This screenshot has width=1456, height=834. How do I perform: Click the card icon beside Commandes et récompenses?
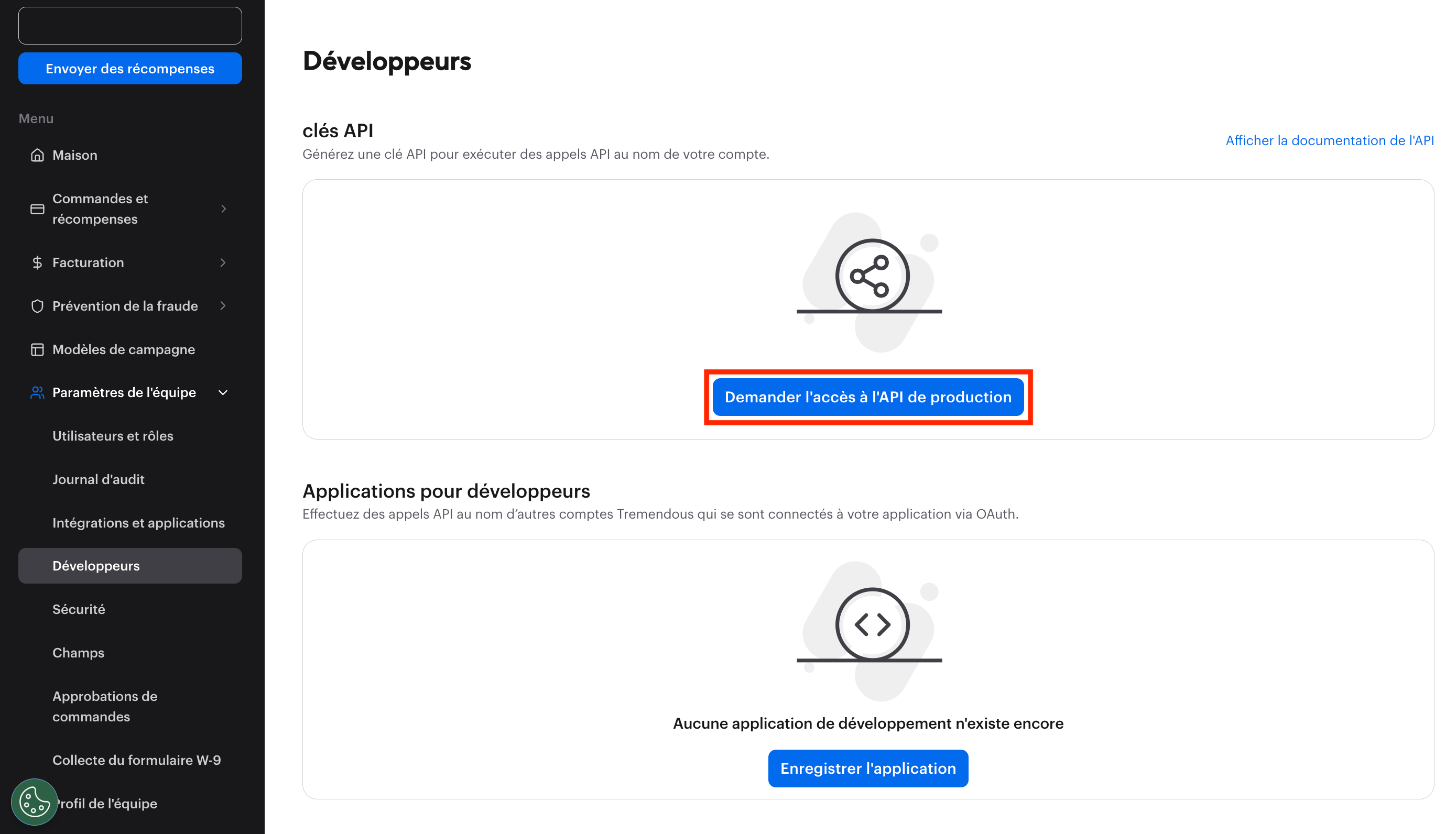coord(37,209)
